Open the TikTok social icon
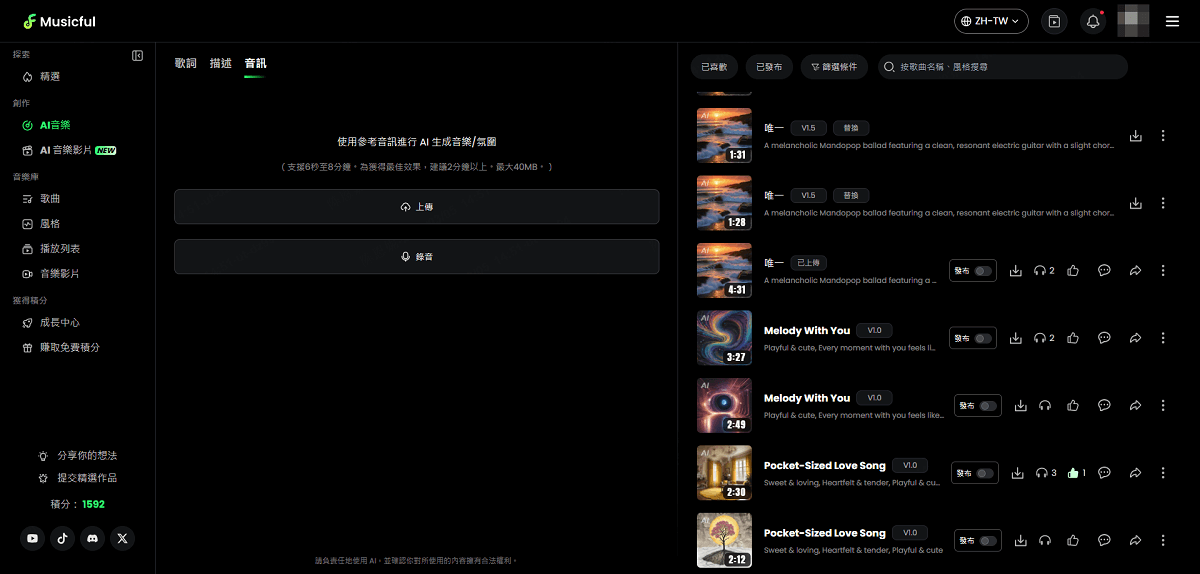This screenshot has height=574, width=1200. (x=63, y=538)
